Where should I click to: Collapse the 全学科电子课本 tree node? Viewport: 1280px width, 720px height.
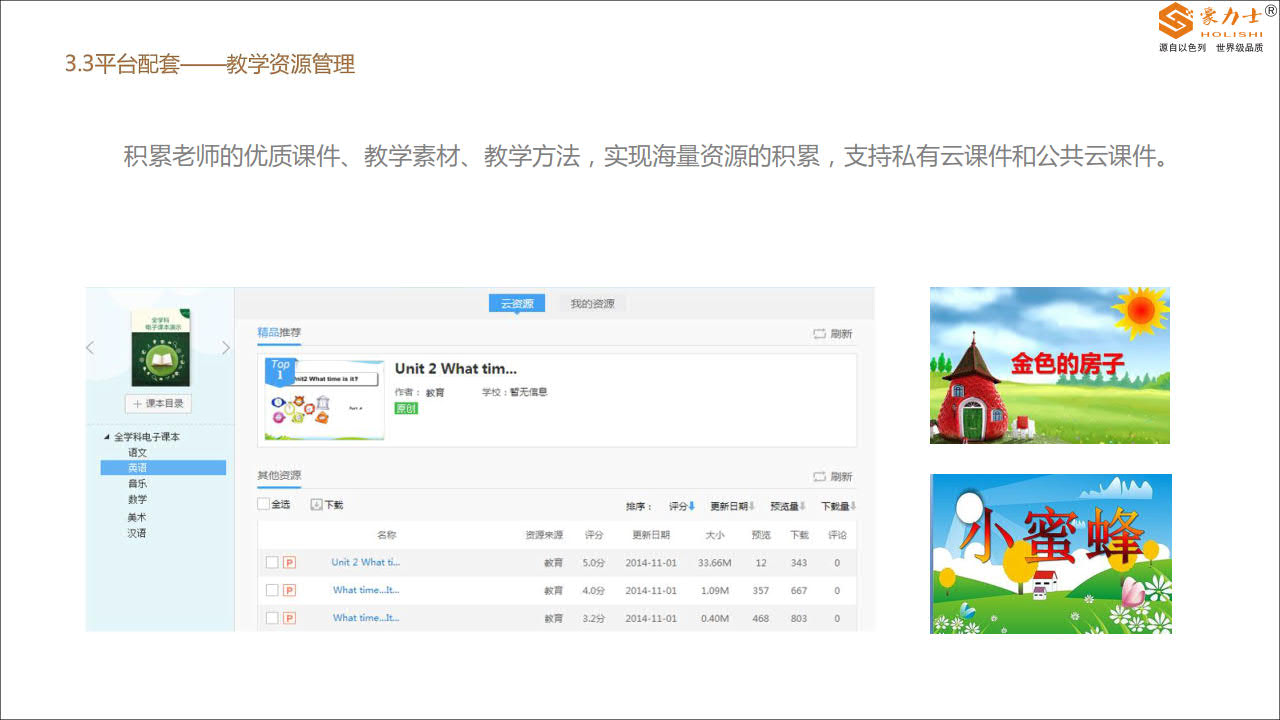(107, 437)
